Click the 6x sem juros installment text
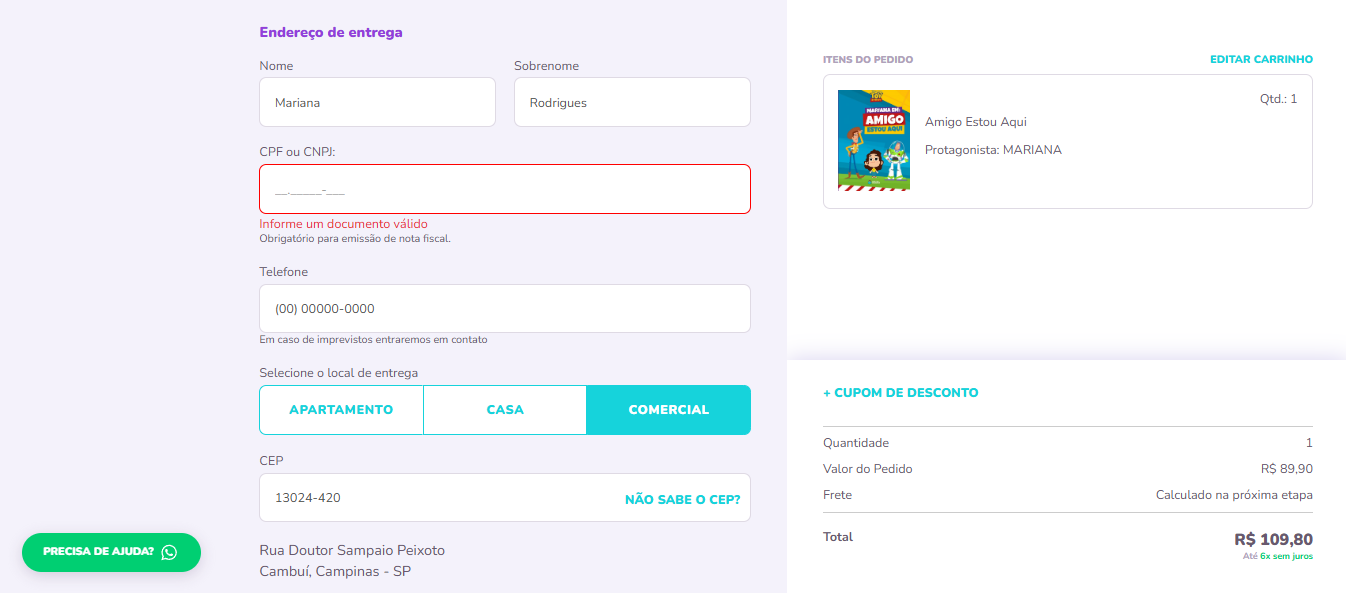Image resolution: width=1346 pixels, height=593 pixels. pyautogui.click(x=1286, y=556)
